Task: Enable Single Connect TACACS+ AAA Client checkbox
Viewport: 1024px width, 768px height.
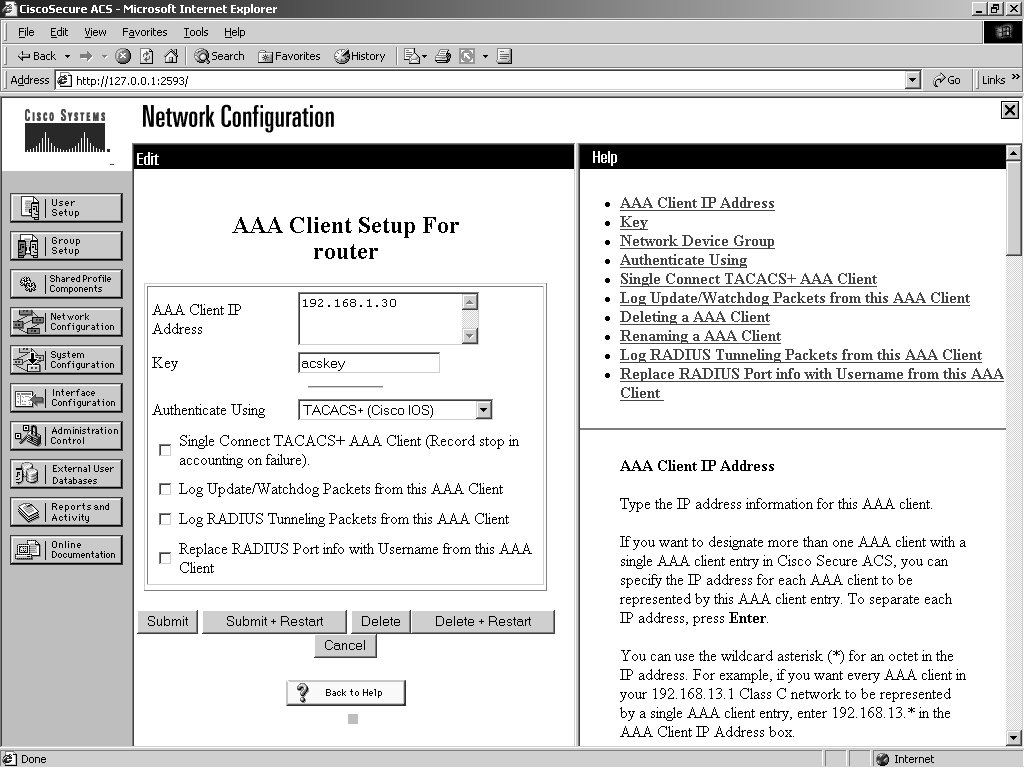Action: pos(165,450)
